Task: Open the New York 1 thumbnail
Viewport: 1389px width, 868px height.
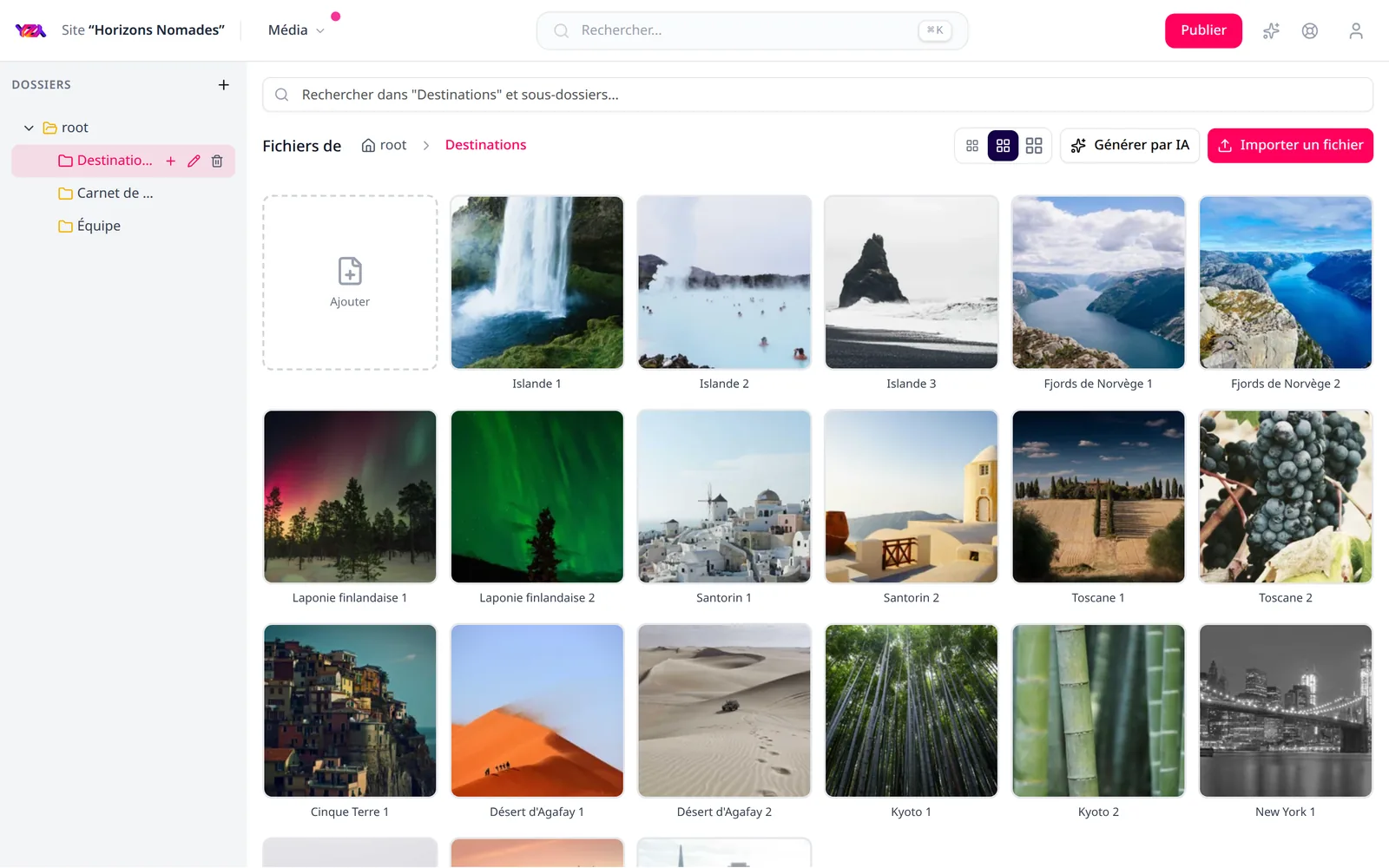Action: pyautogui.click(x=1286, y=711)
